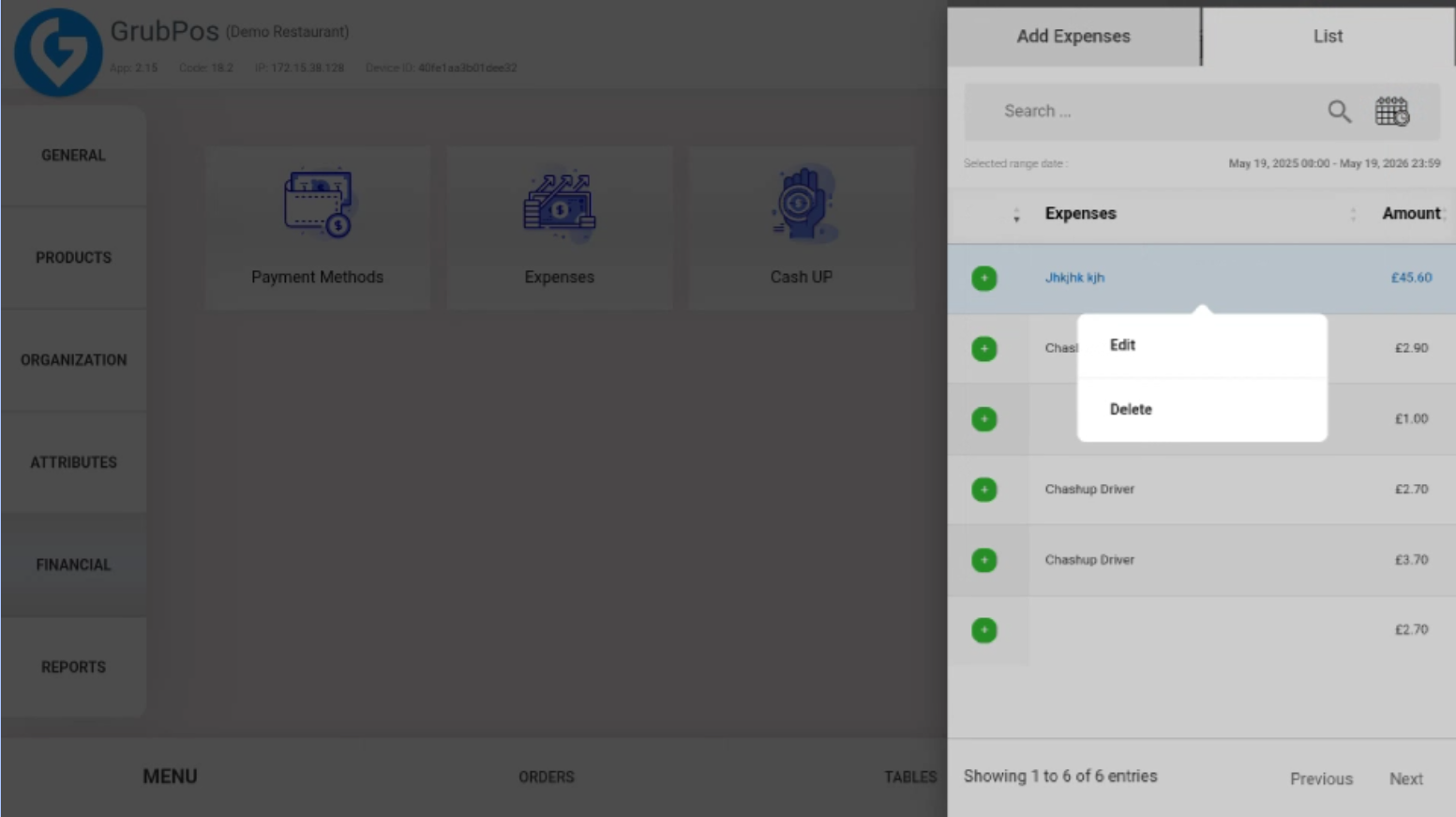Go to MENU in bottom bar

[170, 777]
